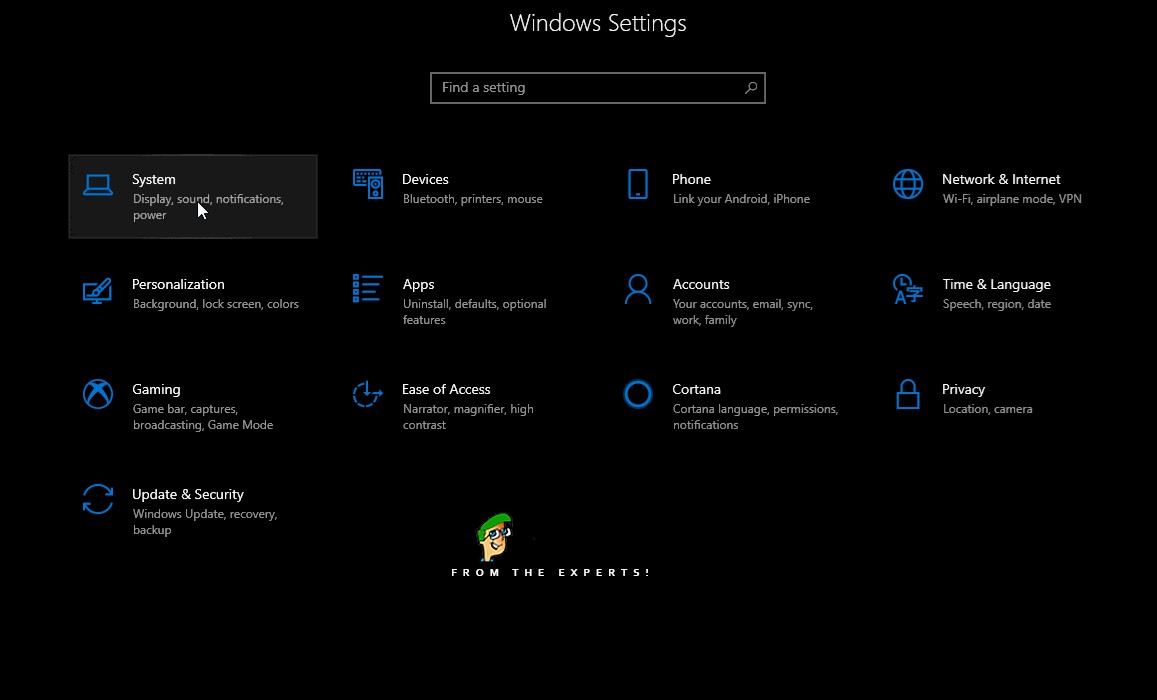Click 'Location, camera' description
Image resolution: width=1157 pixels, height=700 pixels.
pyautogui.click(x=987, y=409)
